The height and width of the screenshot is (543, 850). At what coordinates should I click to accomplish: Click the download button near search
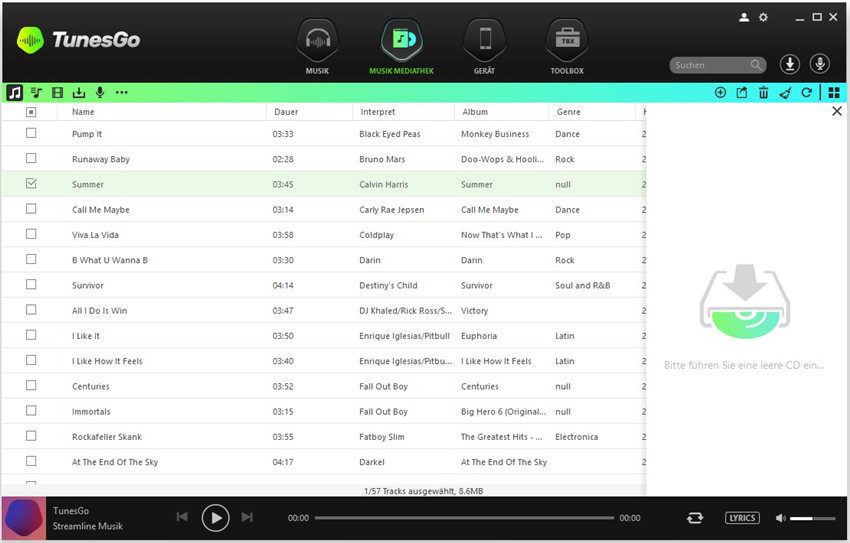coord(790,64)
